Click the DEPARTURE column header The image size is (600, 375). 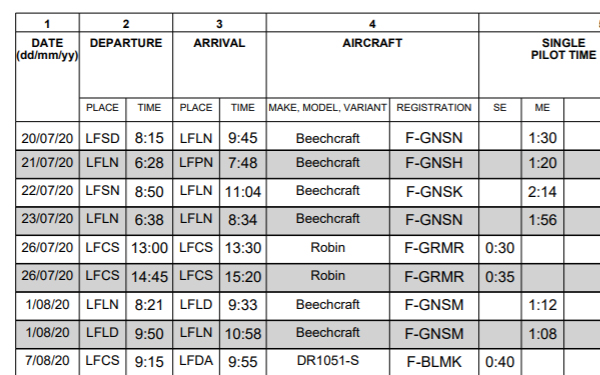click(126, 65)
